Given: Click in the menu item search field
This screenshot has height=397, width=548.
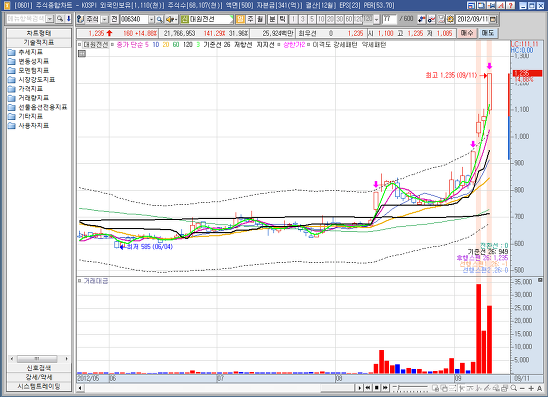Looking at the screenshot, I should [27, 19].
